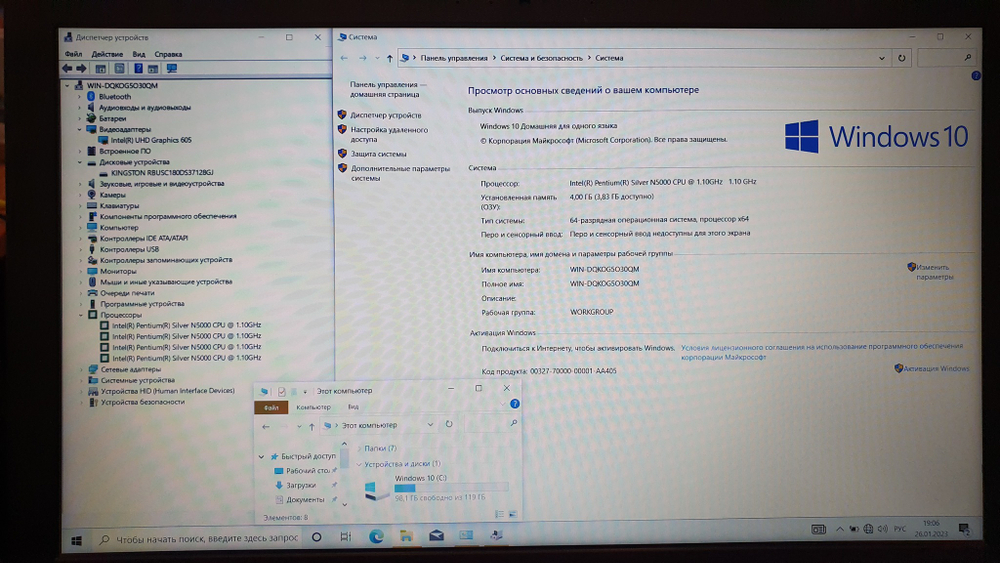Open Microsoft license terms link
Viewport: 1000px width, 563px height.
click(821, 351)
